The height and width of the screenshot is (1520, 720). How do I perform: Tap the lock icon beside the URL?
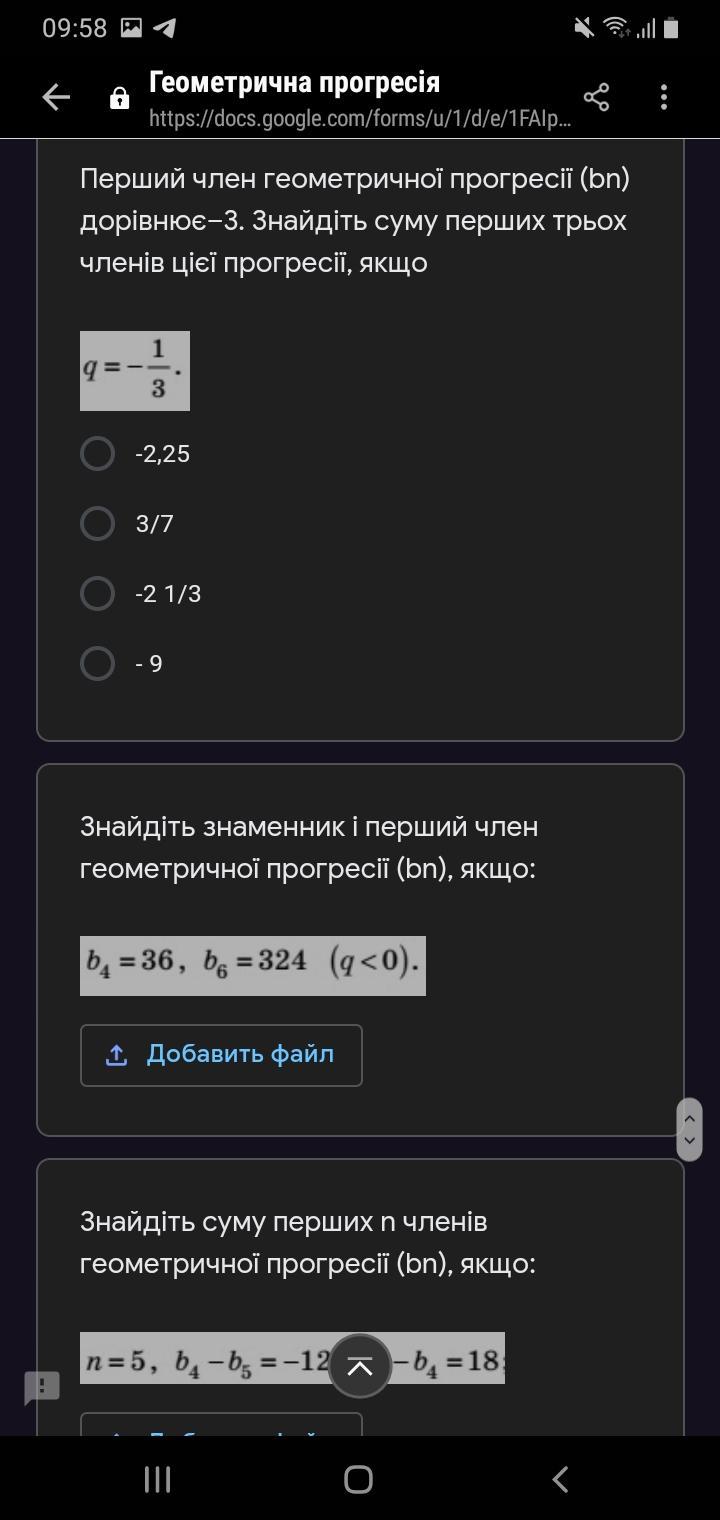pyautogui.click(x=119, y=98)
